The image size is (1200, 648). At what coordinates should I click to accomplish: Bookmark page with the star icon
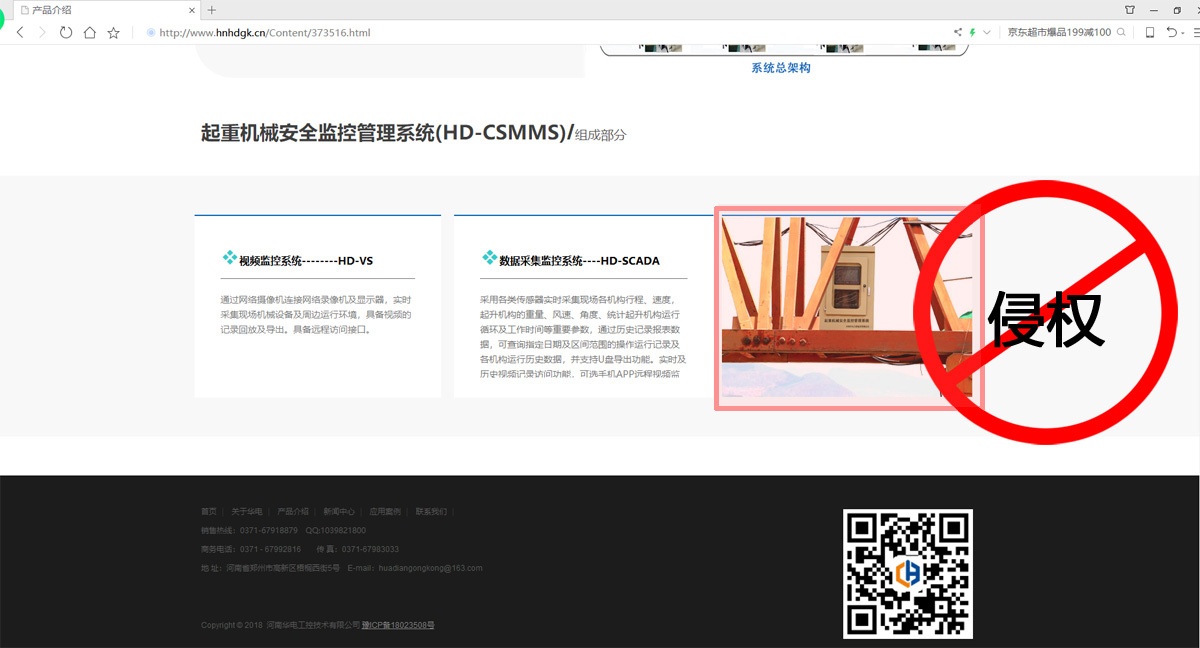[114, 32]
